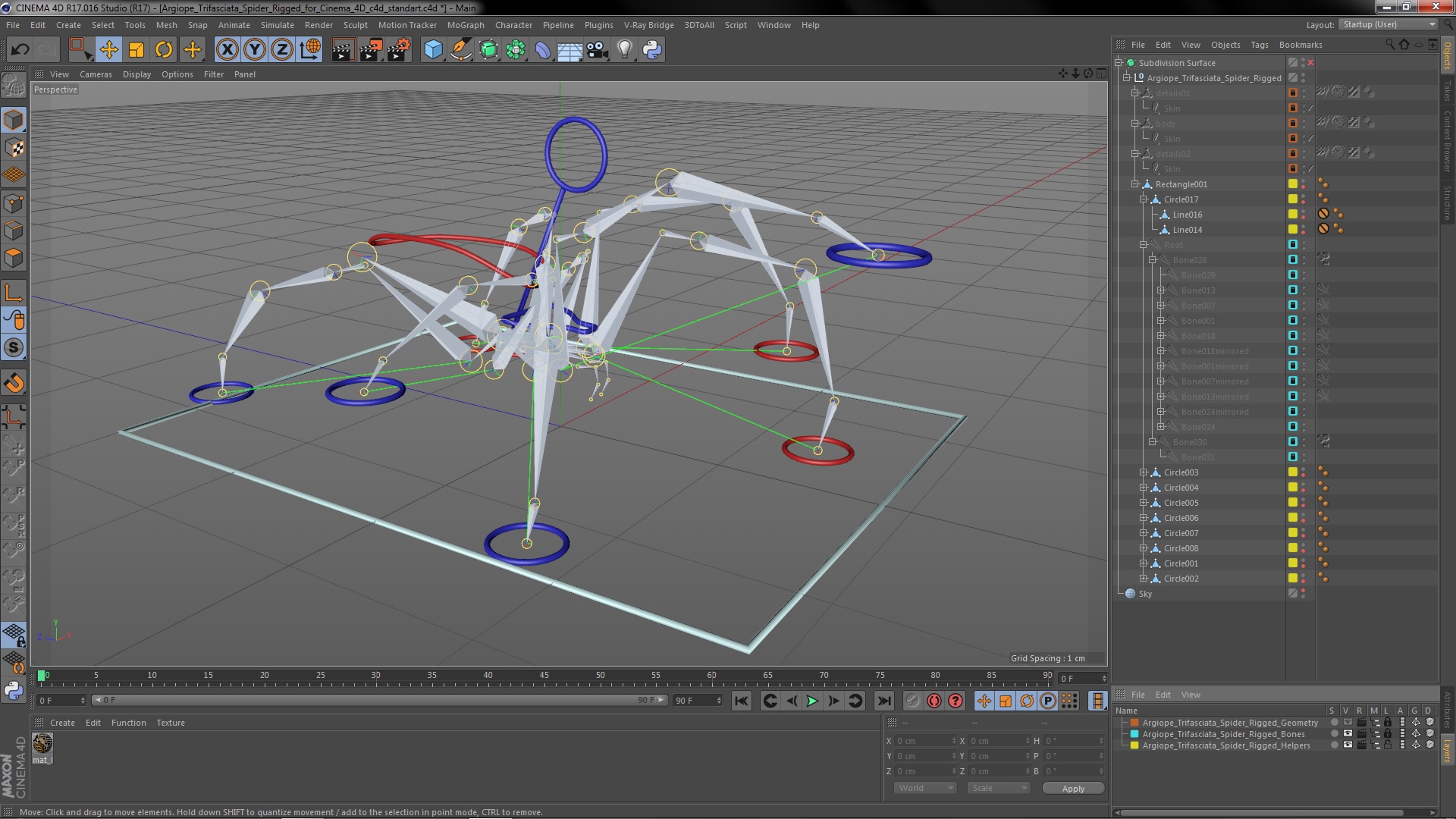Select Polygons mode cube icon
This screenshot has width=1456, height=819.
(14, 258)
